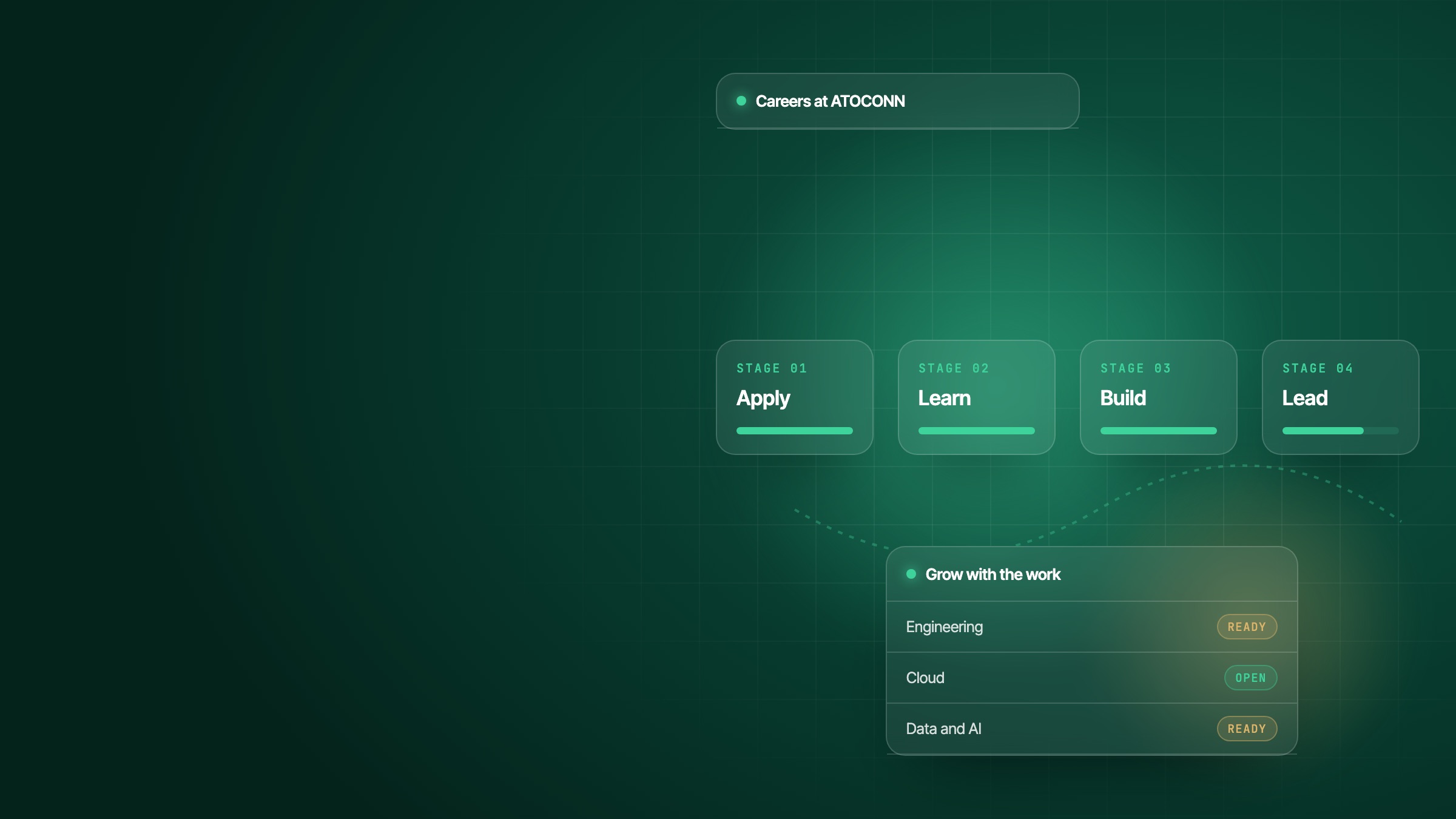Click the OPEN badge on Cloud row
The image size is (1456, 819).
(1250, 678)
